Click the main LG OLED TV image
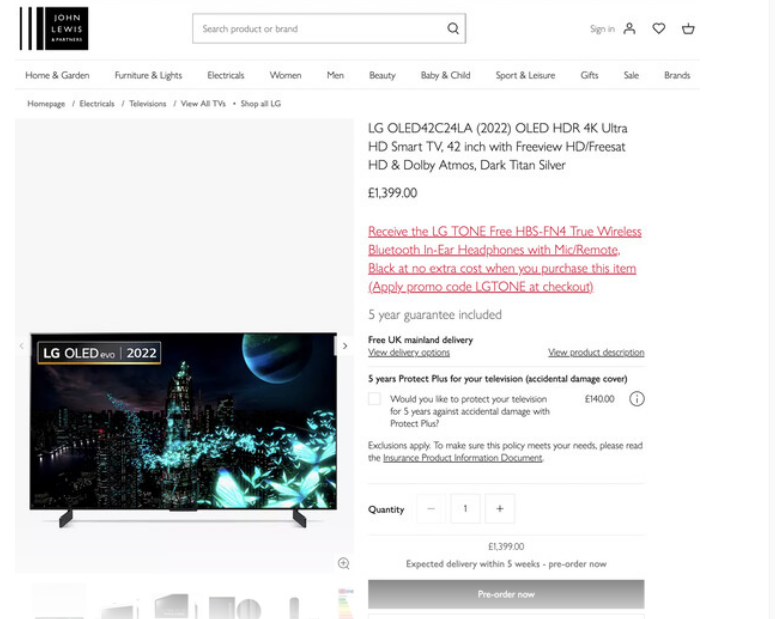The image size is (775, 619). tap(183, 430)
